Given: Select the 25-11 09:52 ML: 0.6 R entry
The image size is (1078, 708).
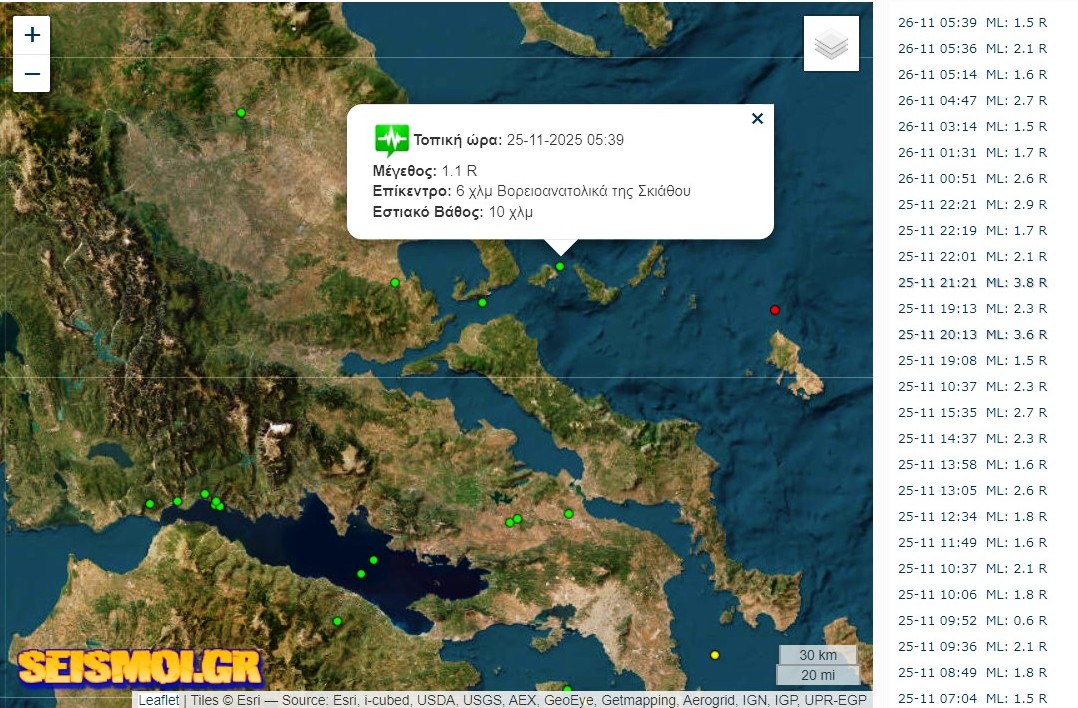Looking at the screenshot, I should [x=972, y=621].
